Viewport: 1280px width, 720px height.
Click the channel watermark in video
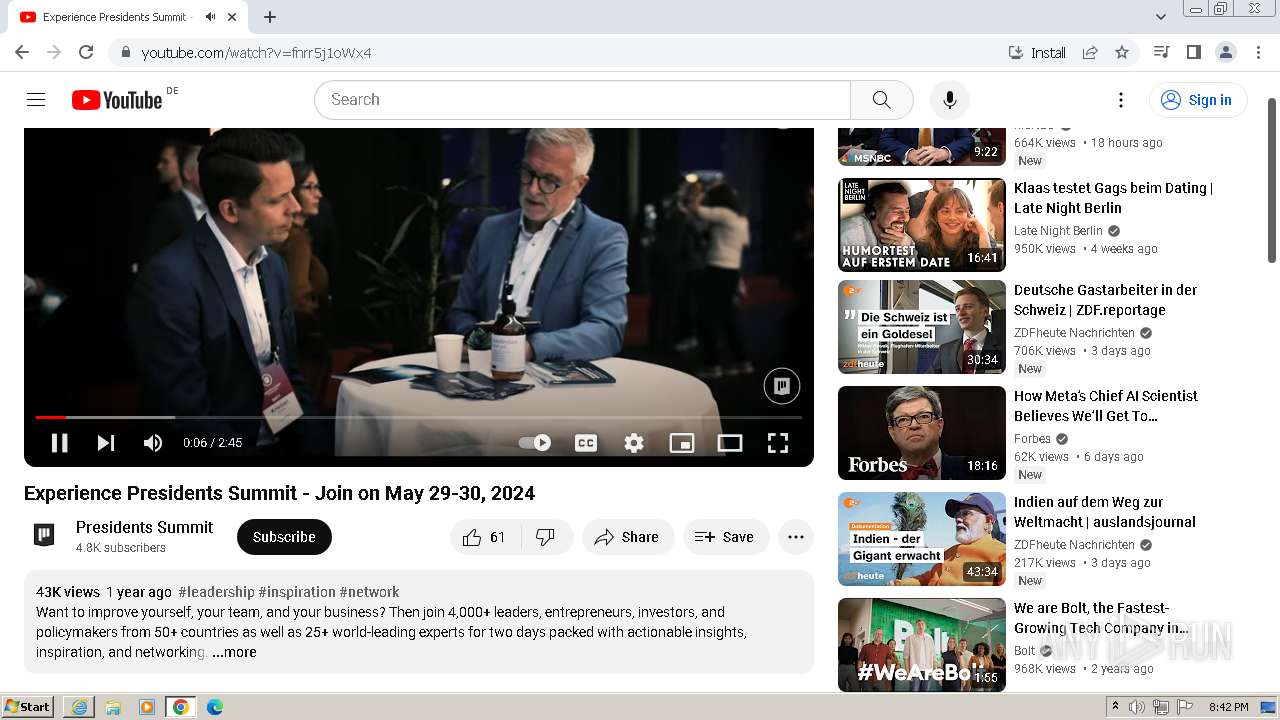(x=782, y=386)
